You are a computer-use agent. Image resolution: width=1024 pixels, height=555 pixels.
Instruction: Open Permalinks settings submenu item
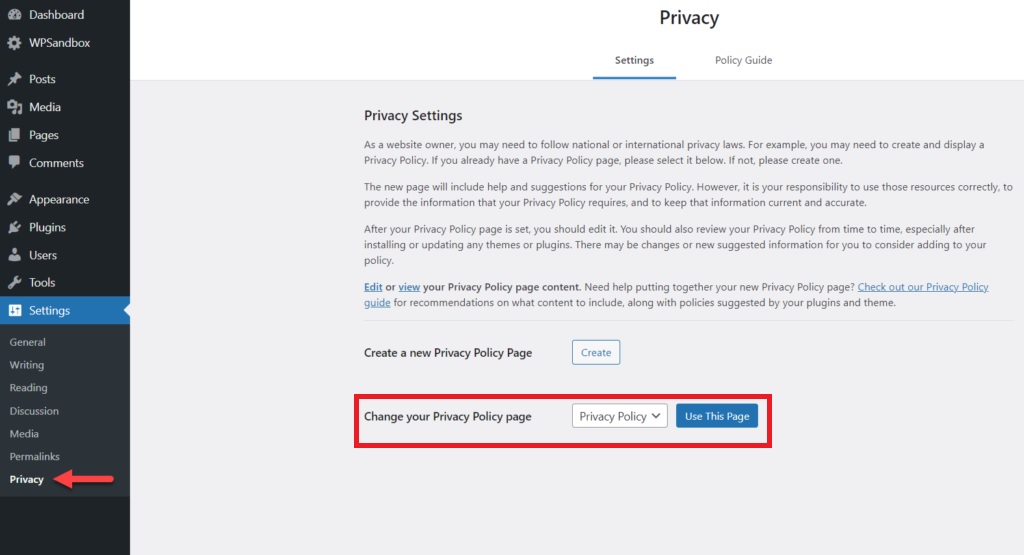pyautogui.click(x=35, y=456)
